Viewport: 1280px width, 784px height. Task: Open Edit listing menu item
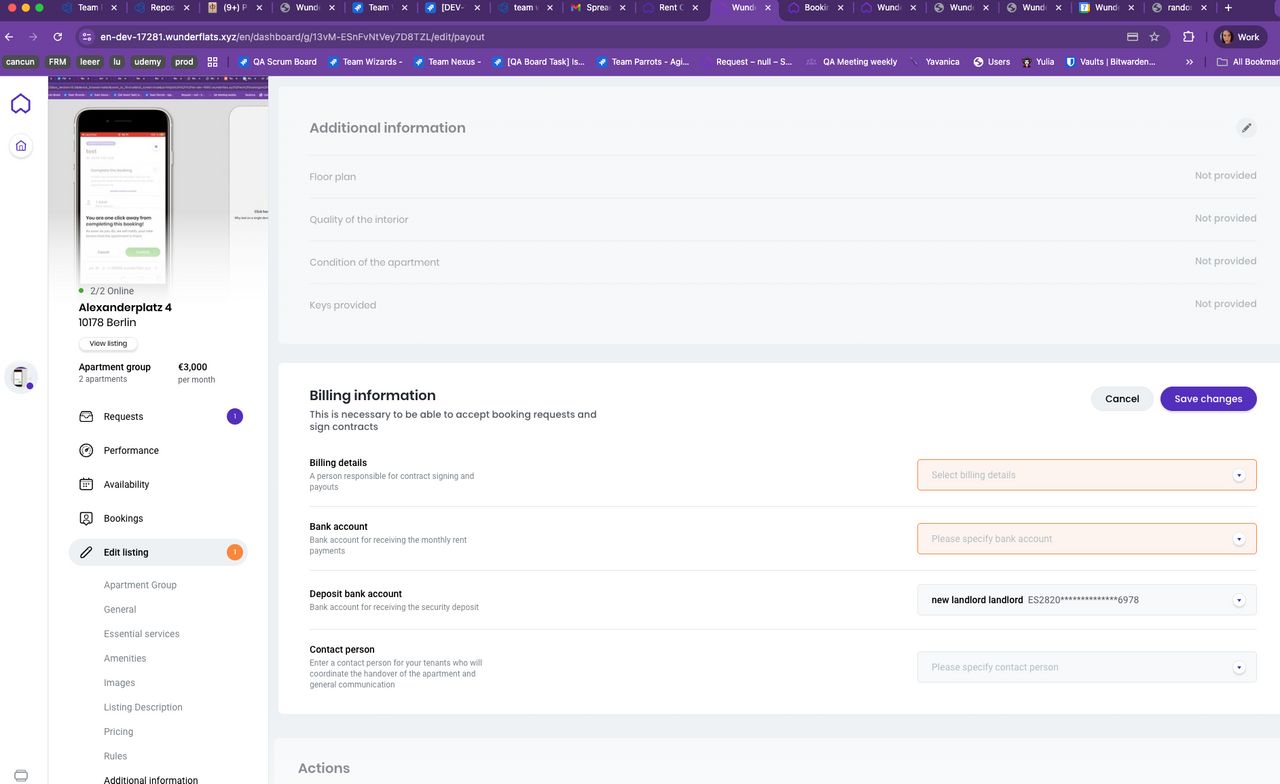pos(126,552)
